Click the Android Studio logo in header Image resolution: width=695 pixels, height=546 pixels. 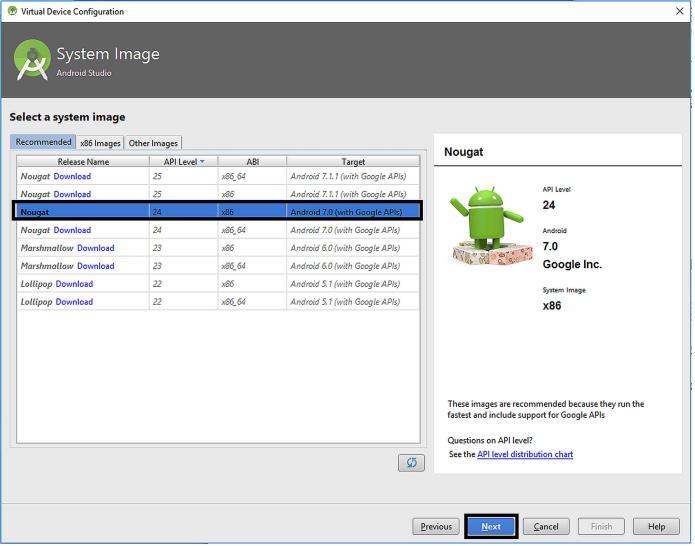(x=32, y=59)
